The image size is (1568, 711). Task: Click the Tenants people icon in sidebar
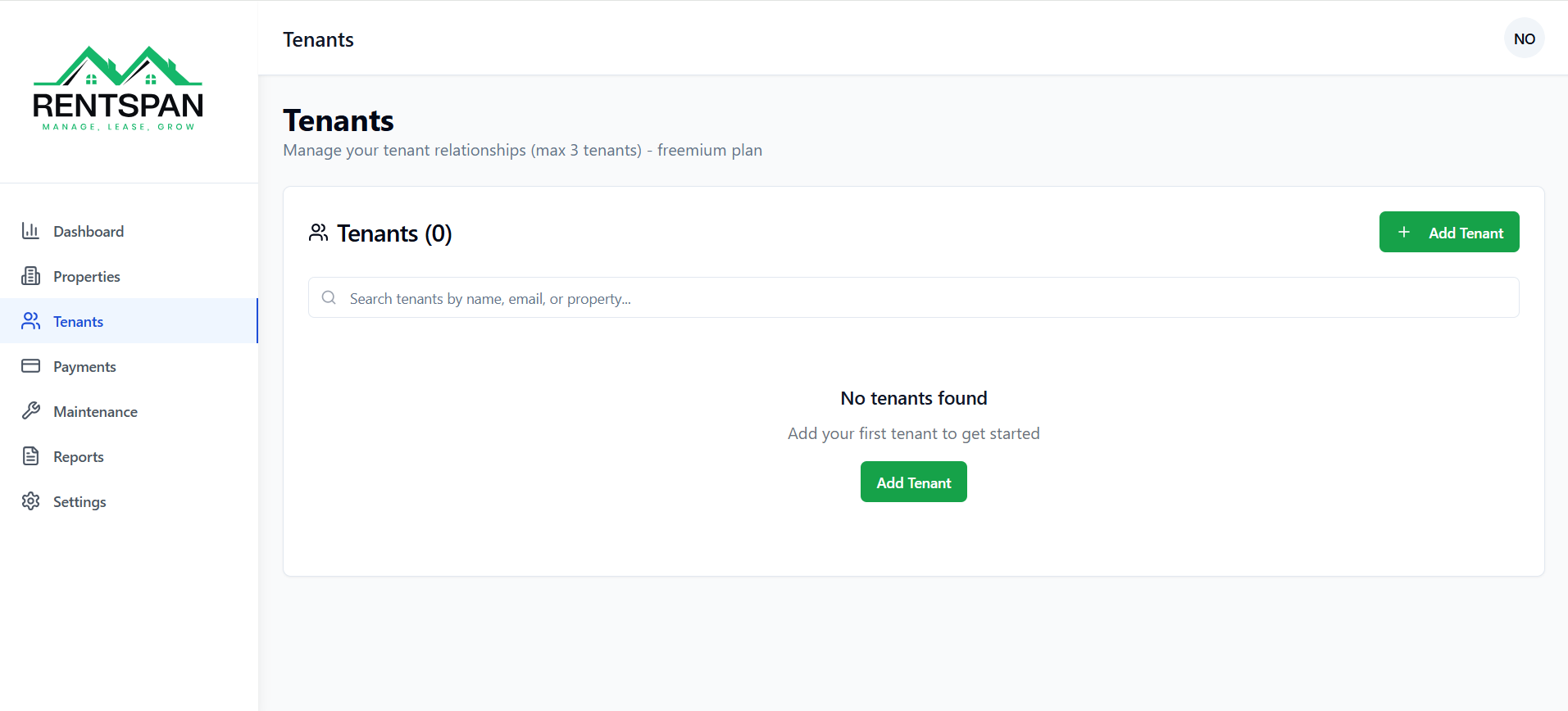tap(30, 321)
